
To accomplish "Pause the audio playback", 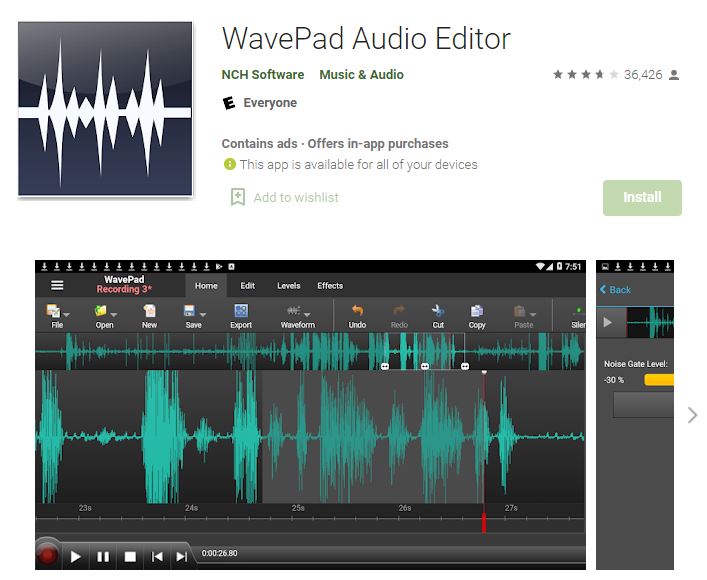I will click(x=103, y=557).
